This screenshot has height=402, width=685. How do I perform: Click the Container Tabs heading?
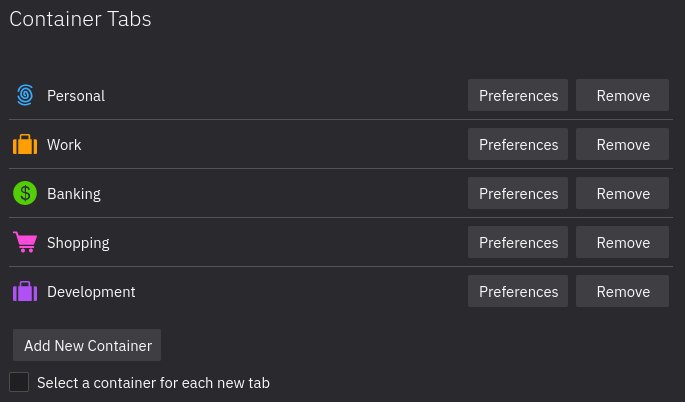[x=80, y=18]
